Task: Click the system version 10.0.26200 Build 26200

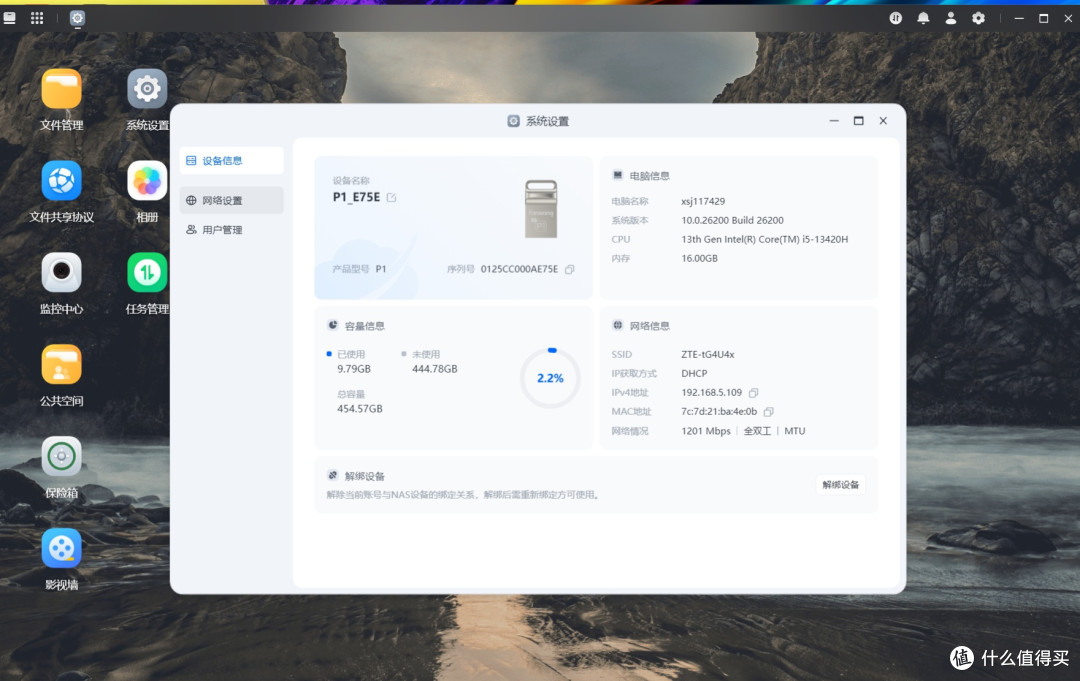Action: tap(732, 220)
